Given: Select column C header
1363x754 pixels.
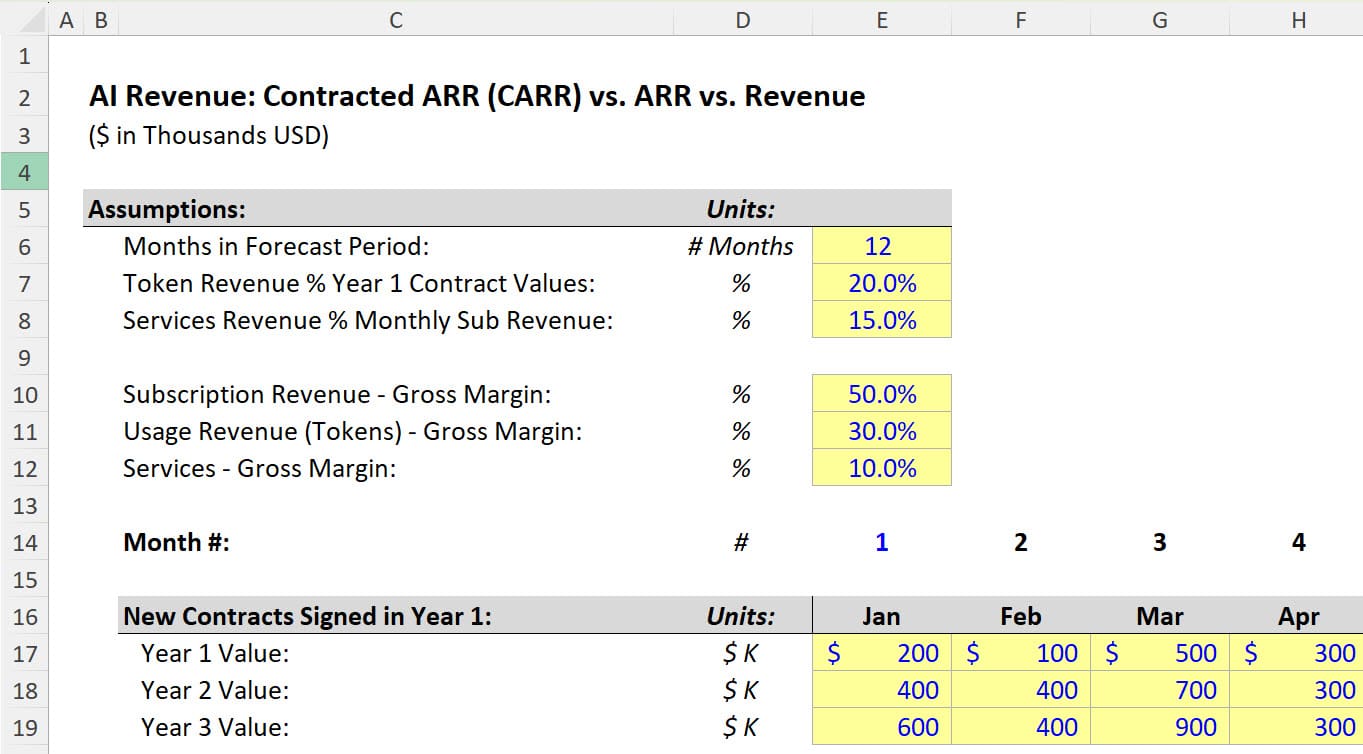Looking at the screenshot, I should tap(396, 19).
